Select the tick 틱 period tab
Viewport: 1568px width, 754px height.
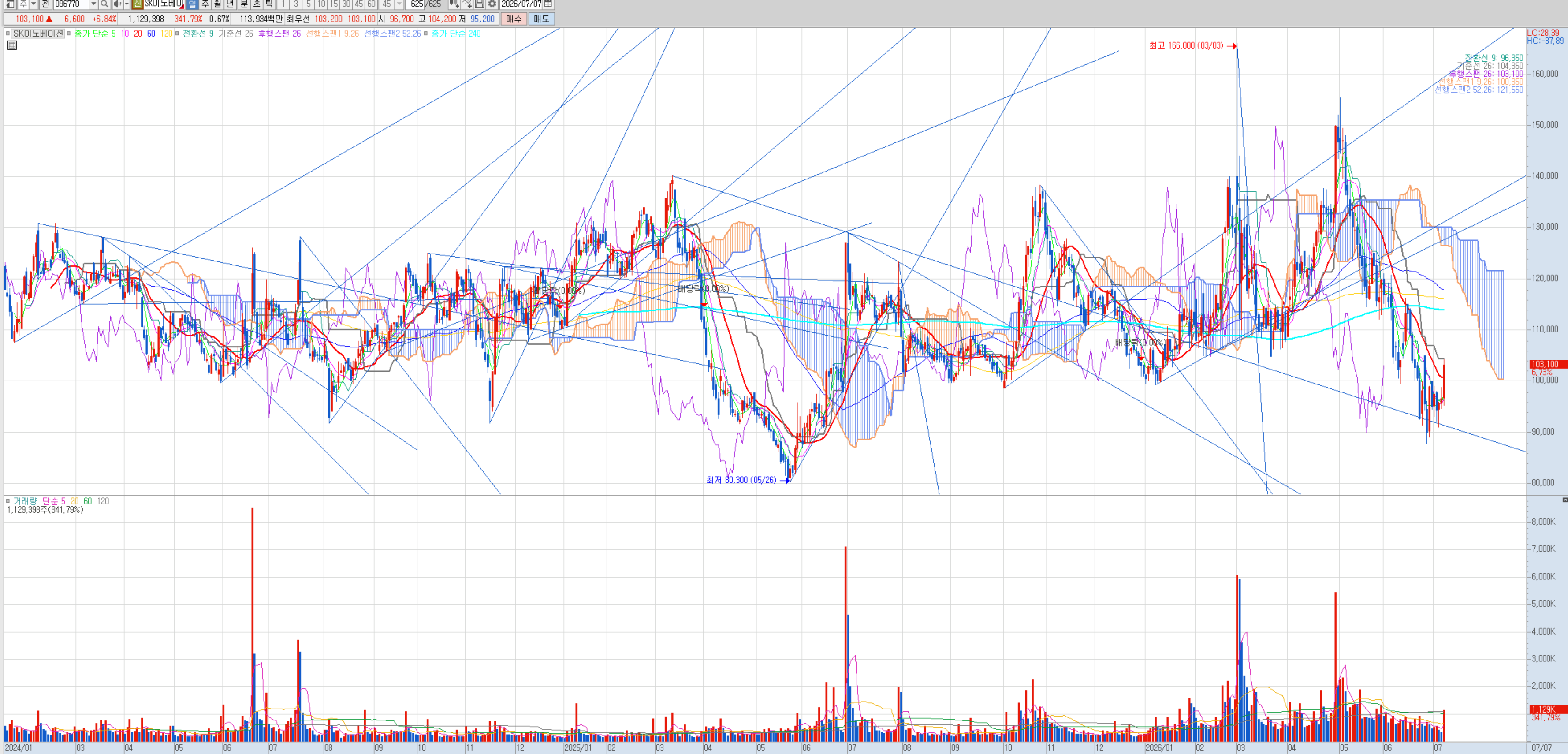(270, 4)
